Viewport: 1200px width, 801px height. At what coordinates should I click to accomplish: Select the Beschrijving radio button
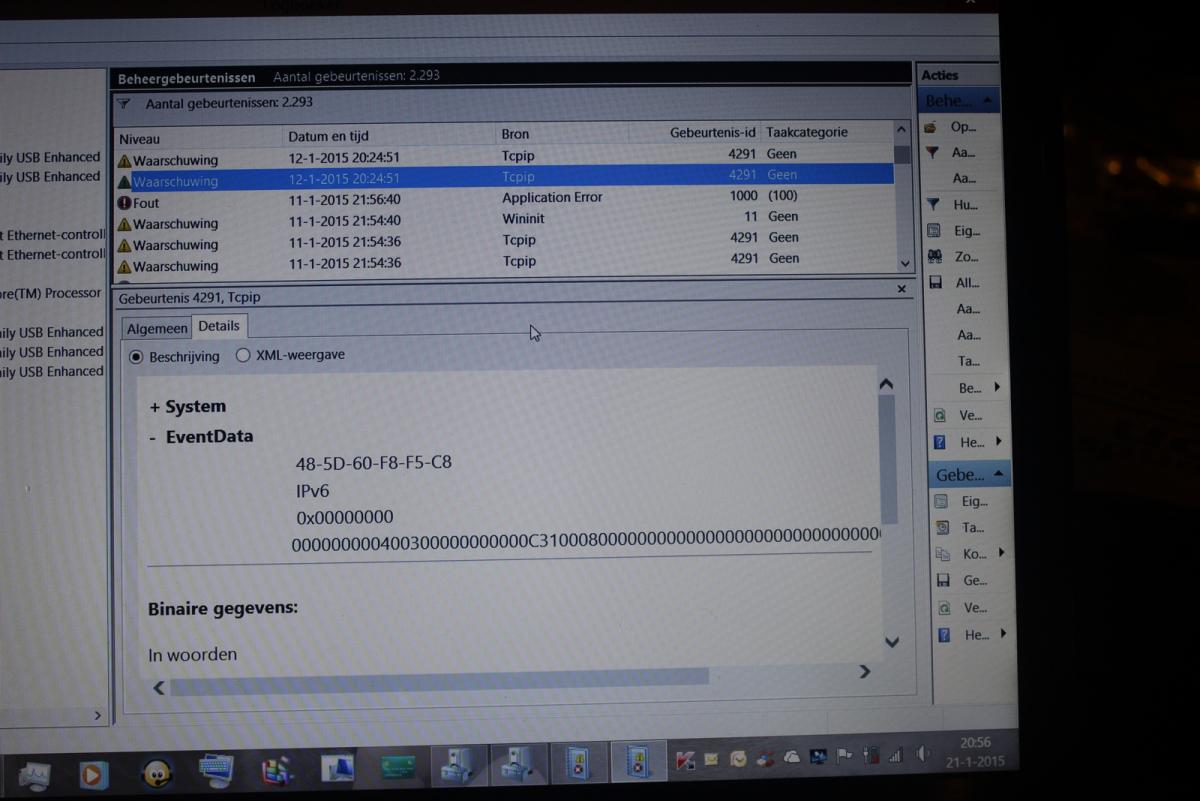pos(137,357)
